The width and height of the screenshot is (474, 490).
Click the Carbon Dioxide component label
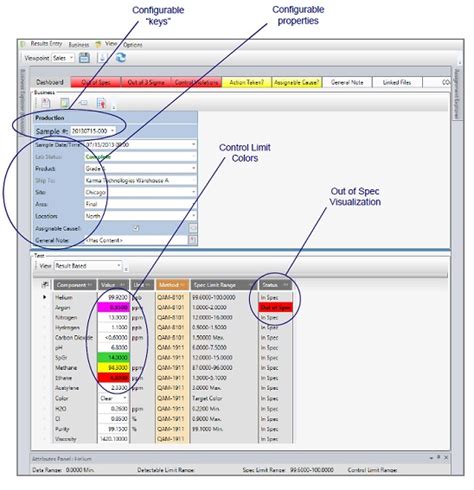[x=74, y=337]
